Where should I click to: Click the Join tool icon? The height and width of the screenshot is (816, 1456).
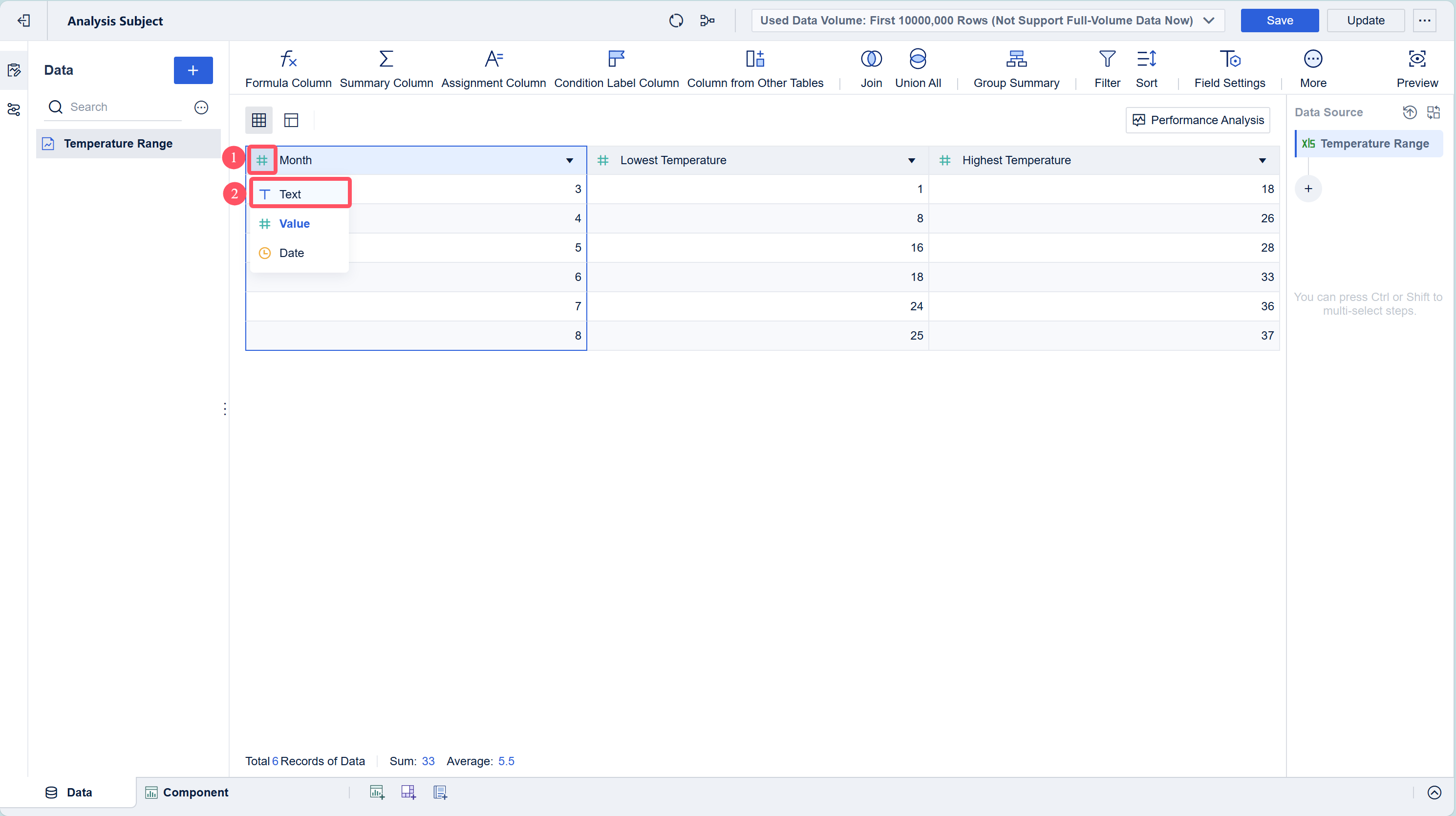[x=871, y=59]
